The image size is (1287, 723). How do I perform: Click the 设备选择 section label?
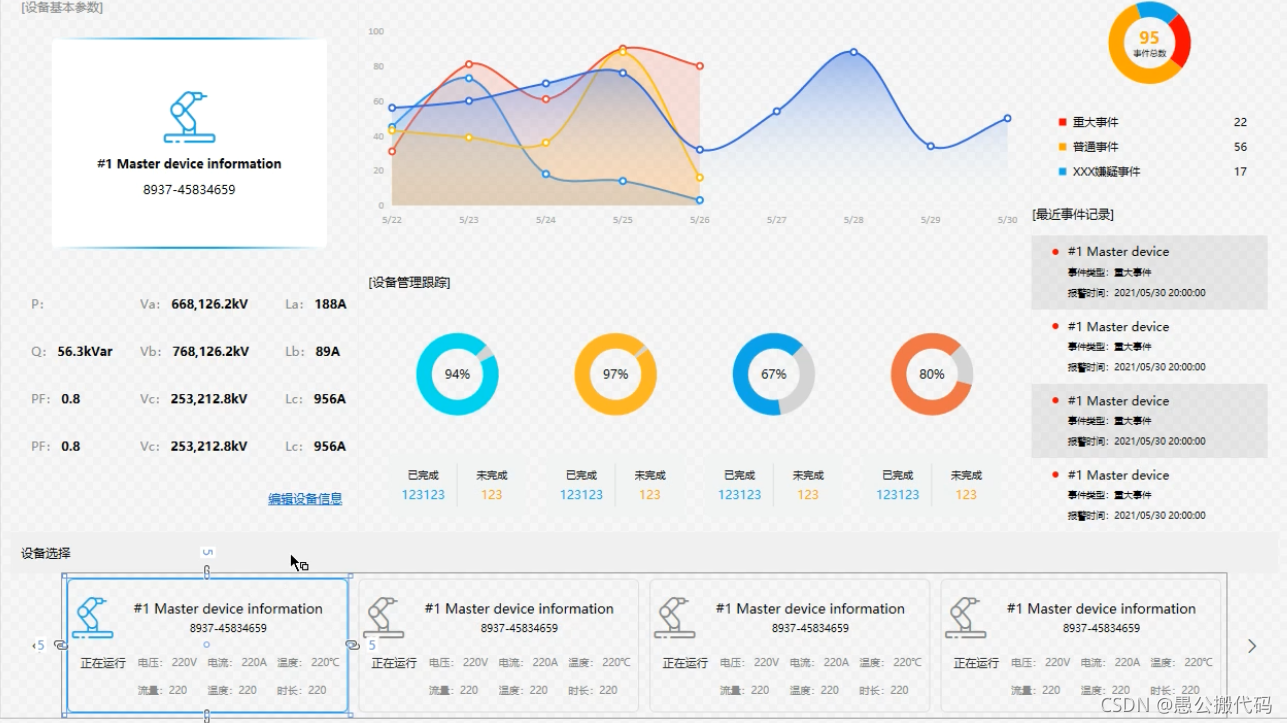pyautogui.click(x=46, y=553)
